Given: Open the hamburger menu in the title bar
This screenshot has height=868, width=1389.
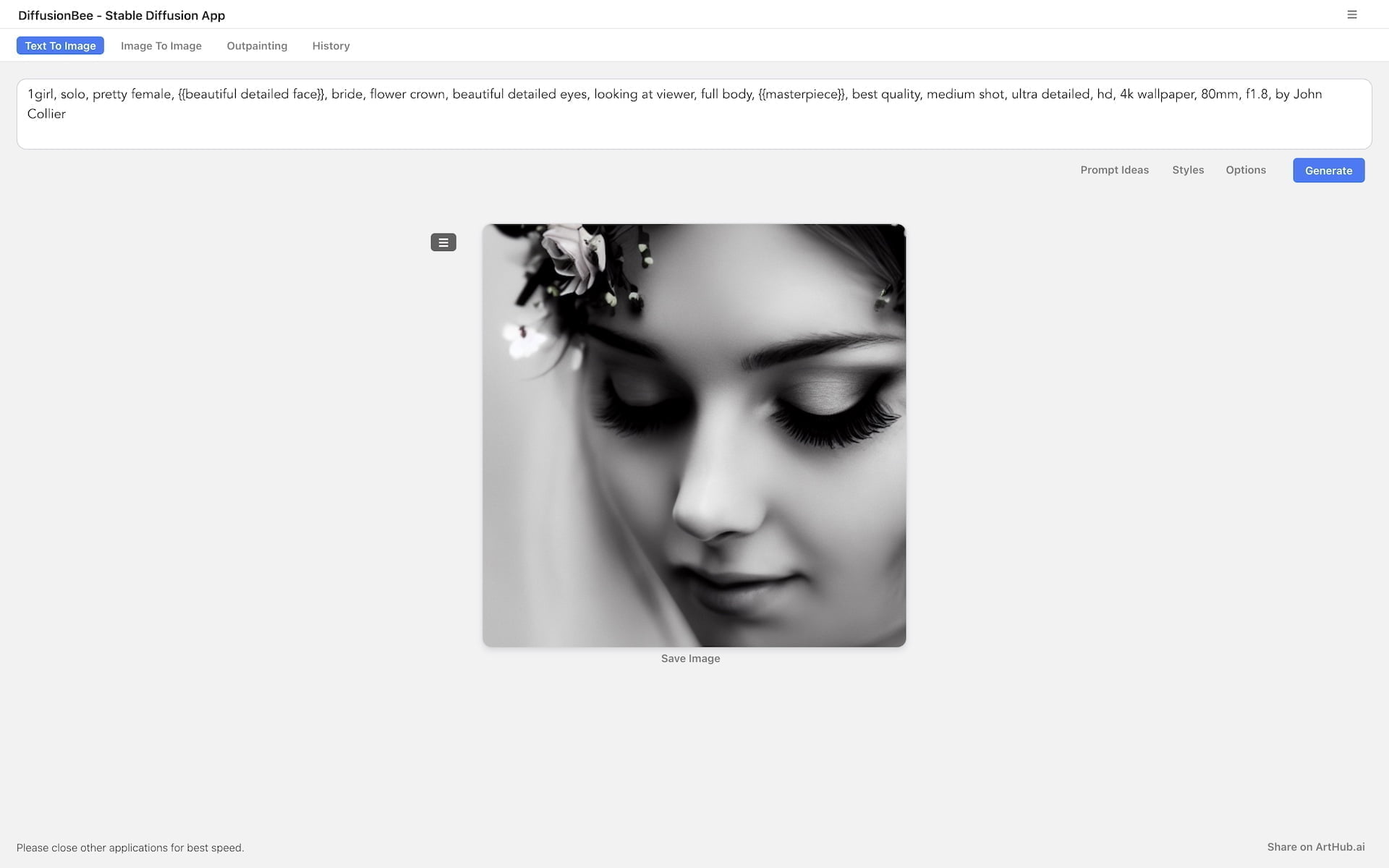Looking at the screenshot, I should [x=1351, y=14].
